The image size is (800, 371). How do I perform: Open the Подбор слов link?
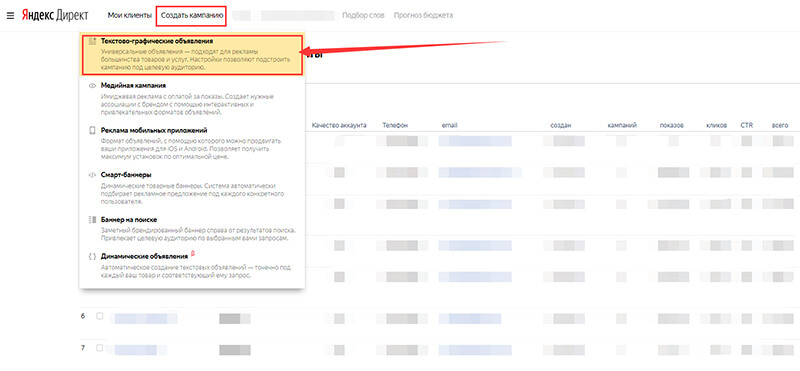point(363,16)
